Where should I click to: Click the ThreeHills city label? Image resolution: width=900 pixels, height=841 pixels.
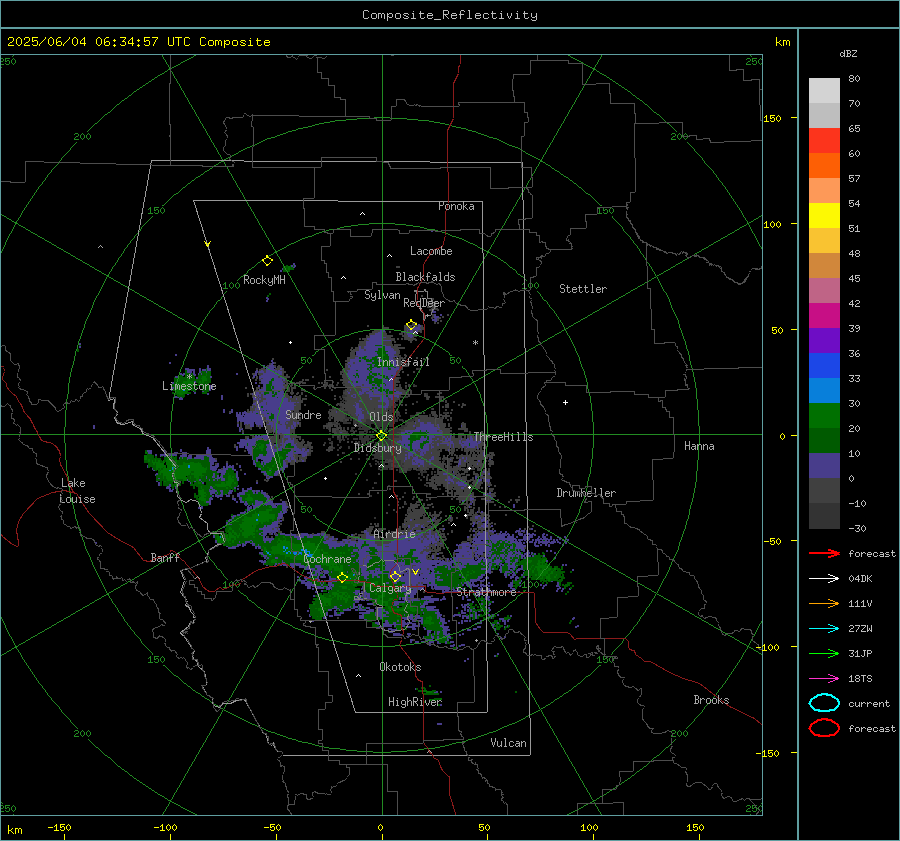coord(503,437)
